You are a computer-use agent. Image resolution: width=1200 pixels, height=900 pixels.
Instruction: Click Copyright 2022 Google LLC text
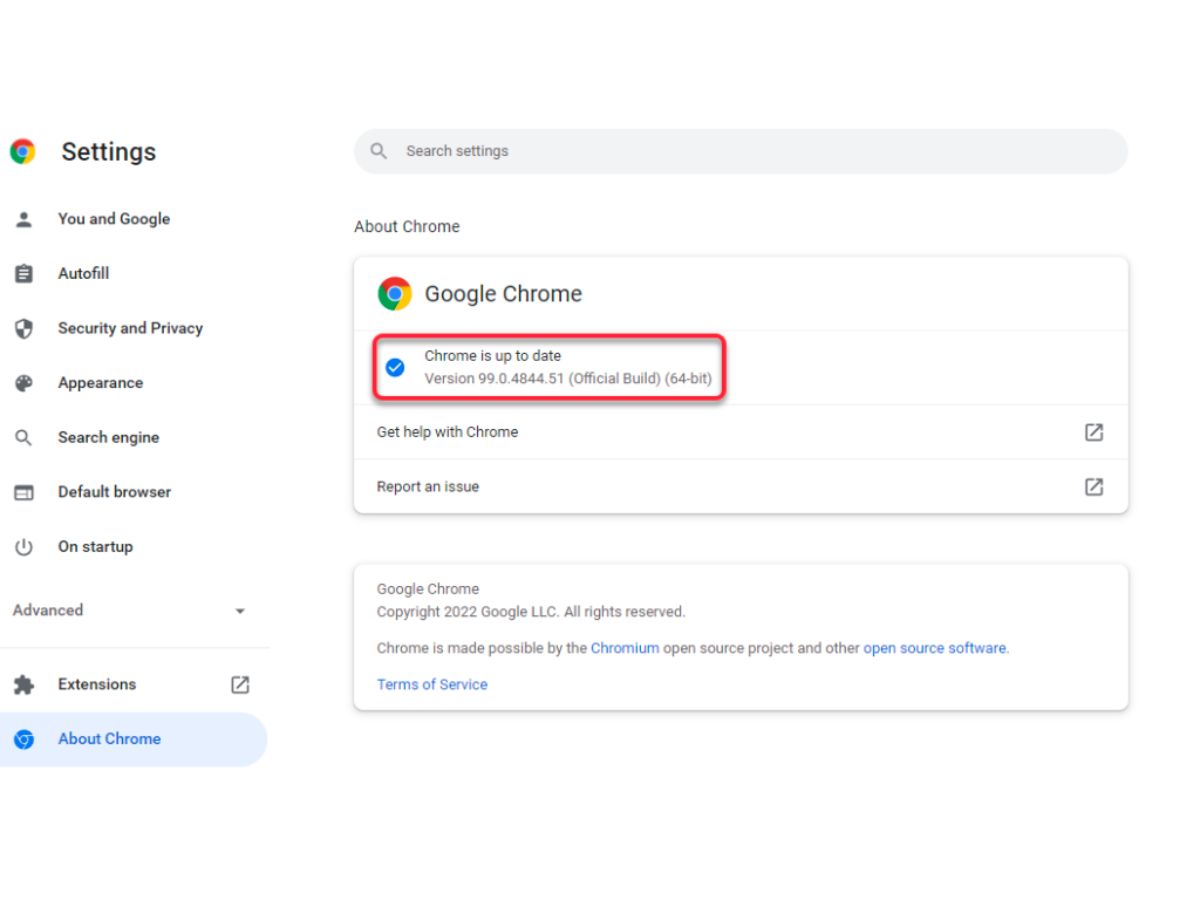[x=531, y=612]
